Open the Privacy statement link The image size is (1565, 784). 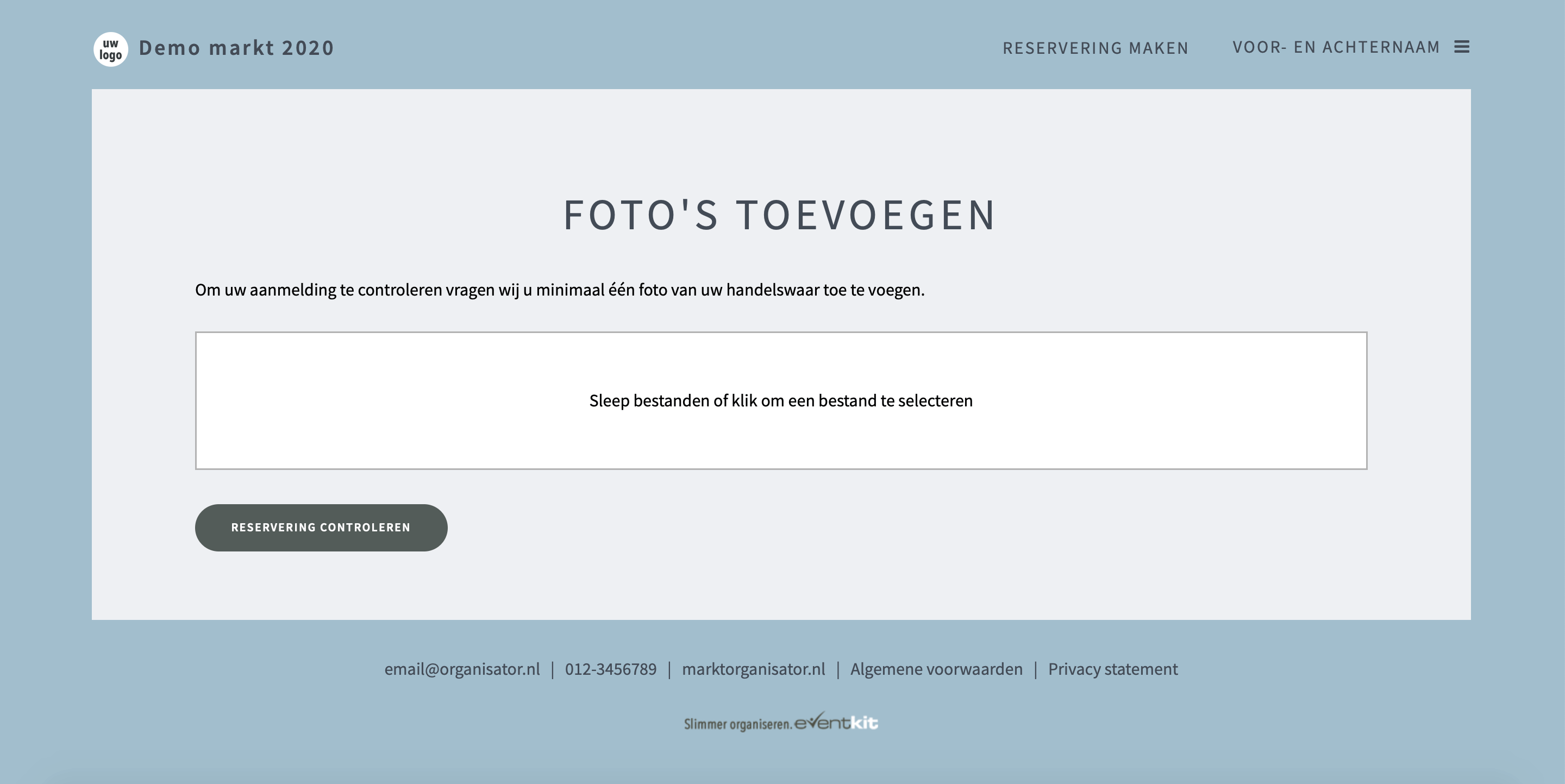point(1112,669)
